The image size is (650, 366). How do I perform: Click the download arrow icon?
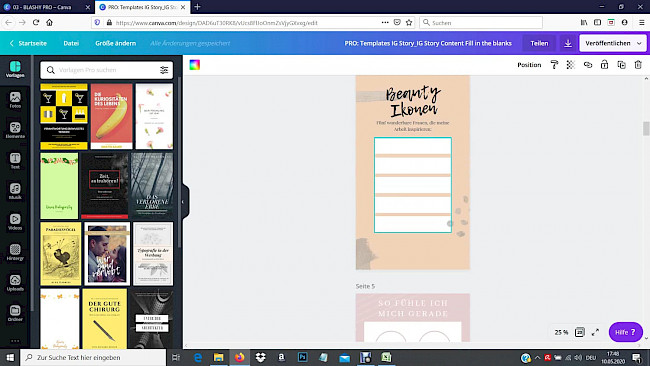click(x=568, y=43)
